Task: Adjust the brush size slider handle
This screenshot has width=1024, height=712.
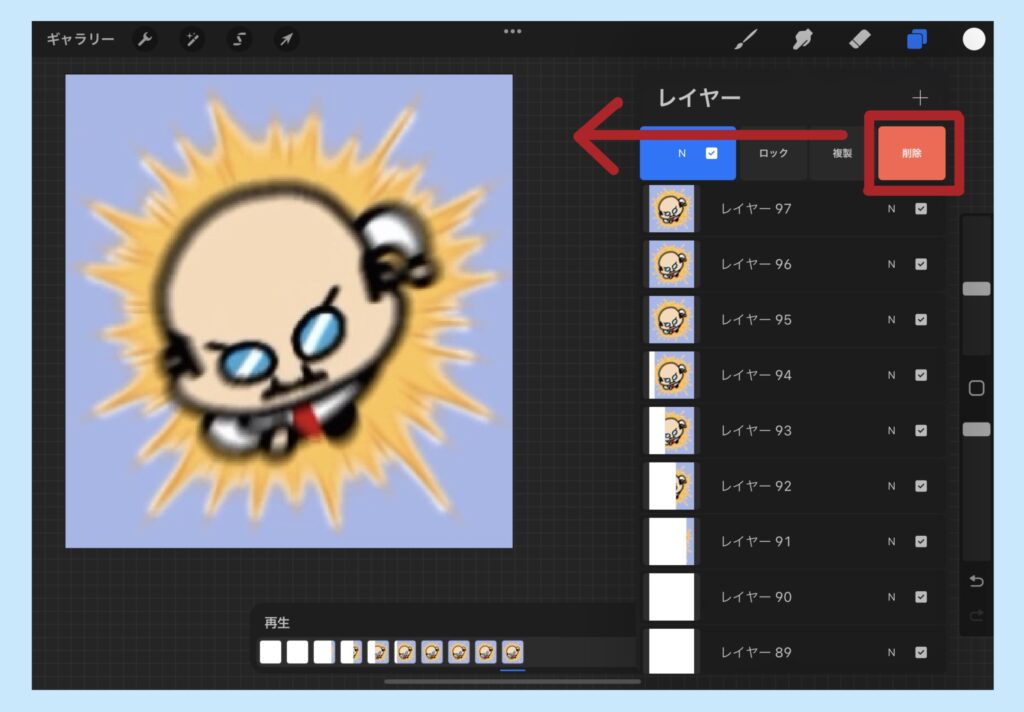Action: [x=976, y=289]
